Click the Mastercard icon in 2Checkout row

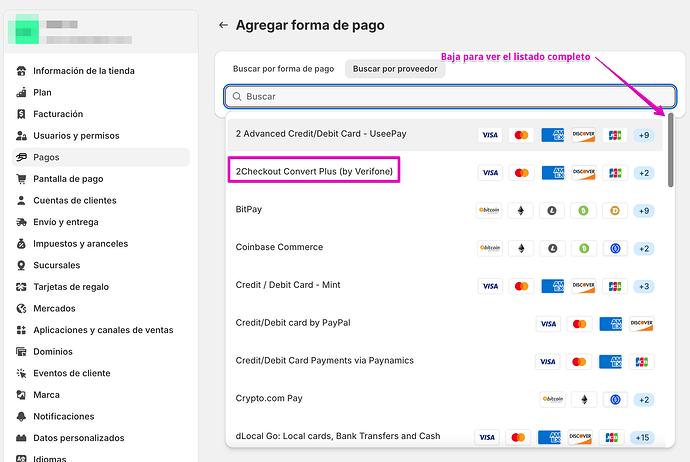tap(521, 173)
